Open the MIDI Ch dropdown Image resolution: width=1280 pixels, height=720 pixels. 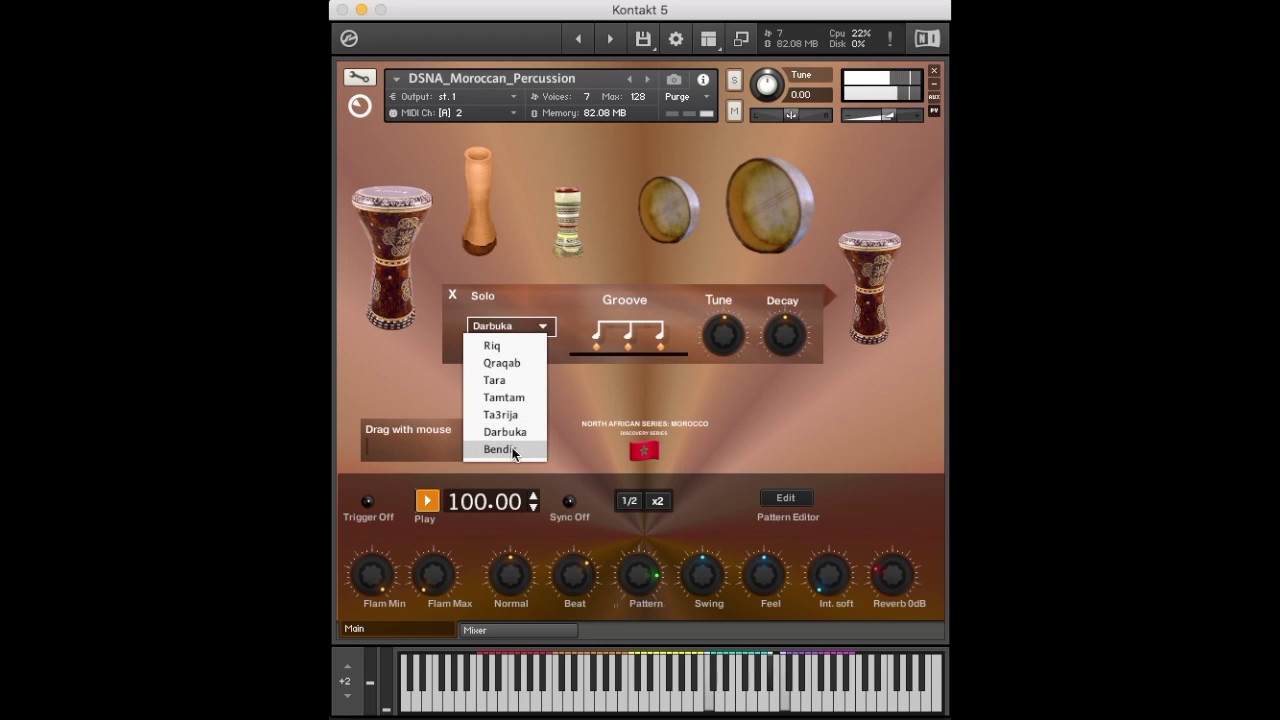(455, 113)
